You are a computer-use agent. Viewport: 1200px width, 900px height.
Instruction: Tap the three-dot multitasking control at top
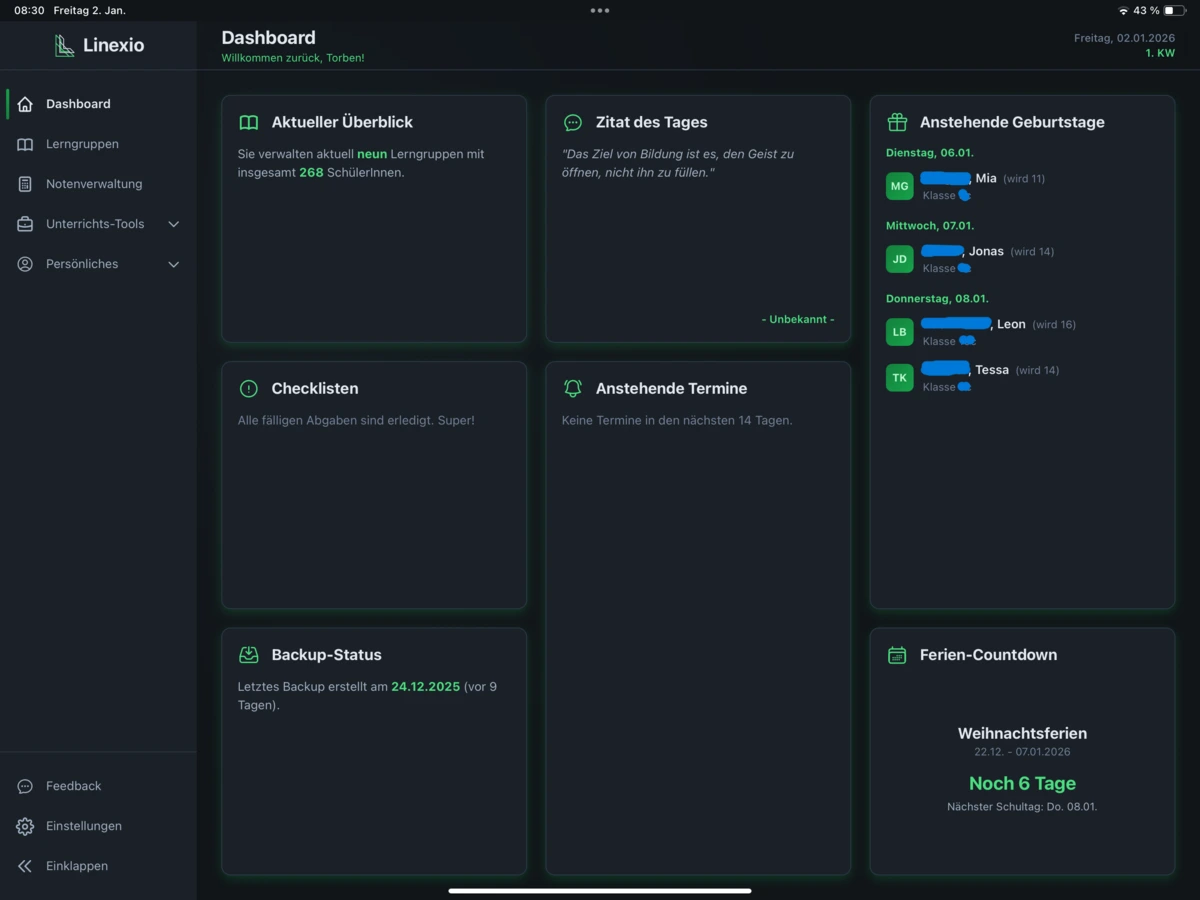[600, 10]
